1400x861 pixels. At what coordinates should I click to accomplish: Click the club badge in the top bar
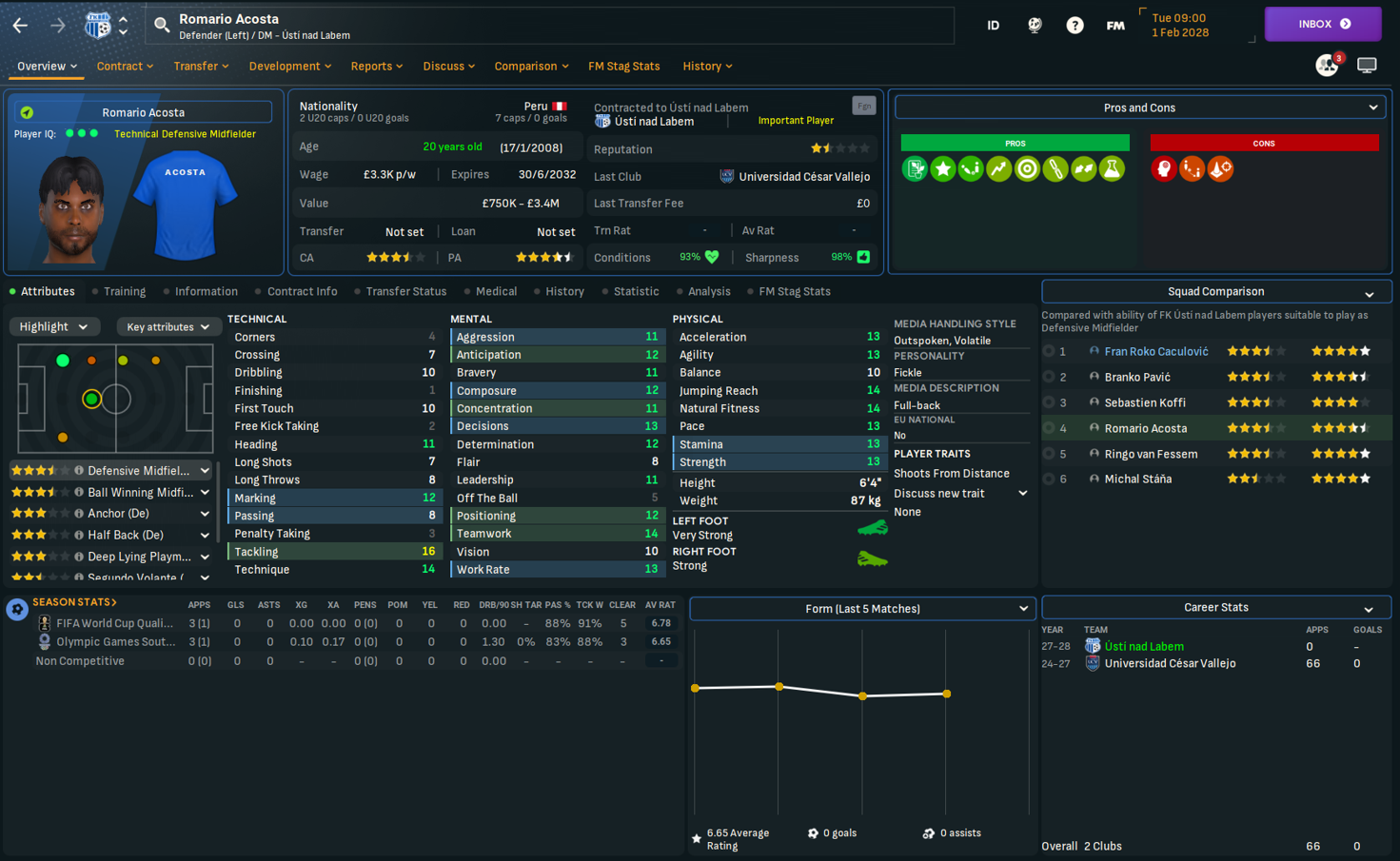coord(97,25)
